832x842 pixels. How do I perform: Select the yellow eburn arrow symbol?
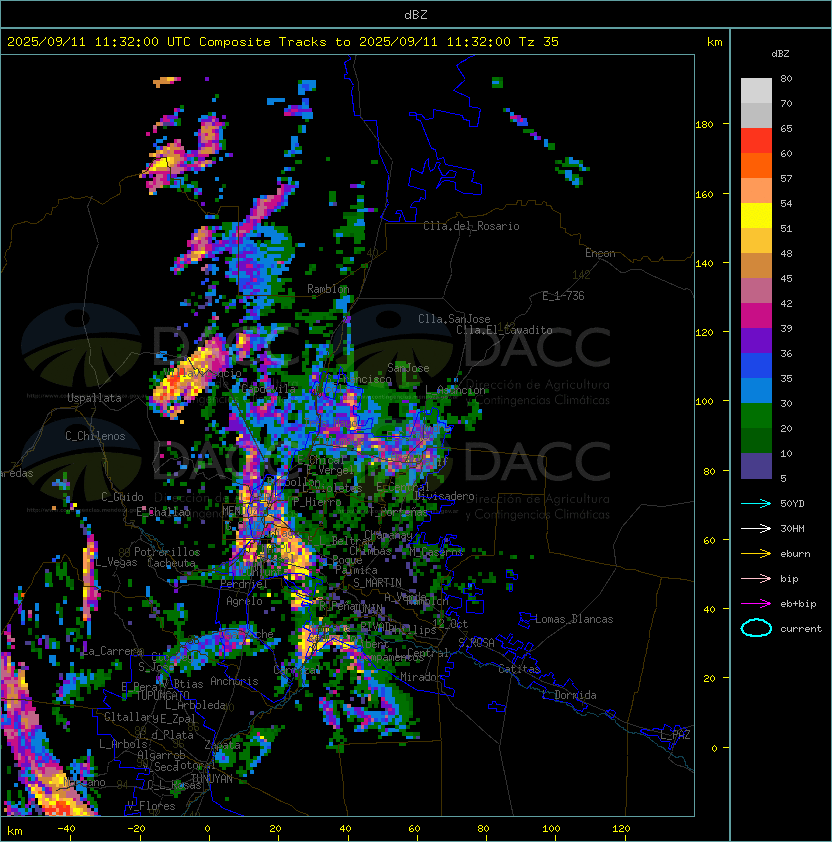pos(756,554)
